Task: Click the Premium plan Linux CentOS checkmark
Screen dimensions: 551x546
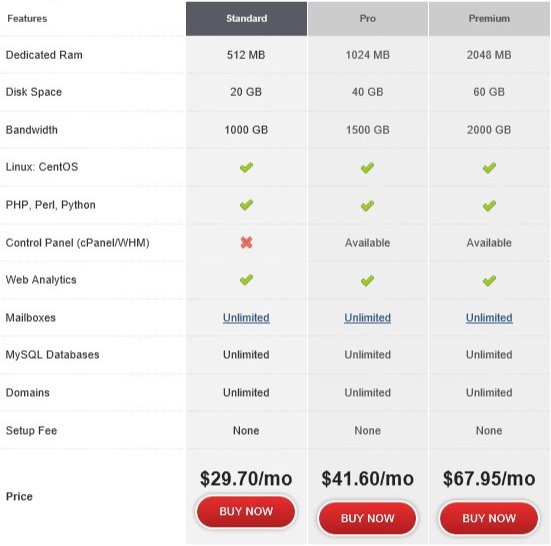Action: [489, 168]
